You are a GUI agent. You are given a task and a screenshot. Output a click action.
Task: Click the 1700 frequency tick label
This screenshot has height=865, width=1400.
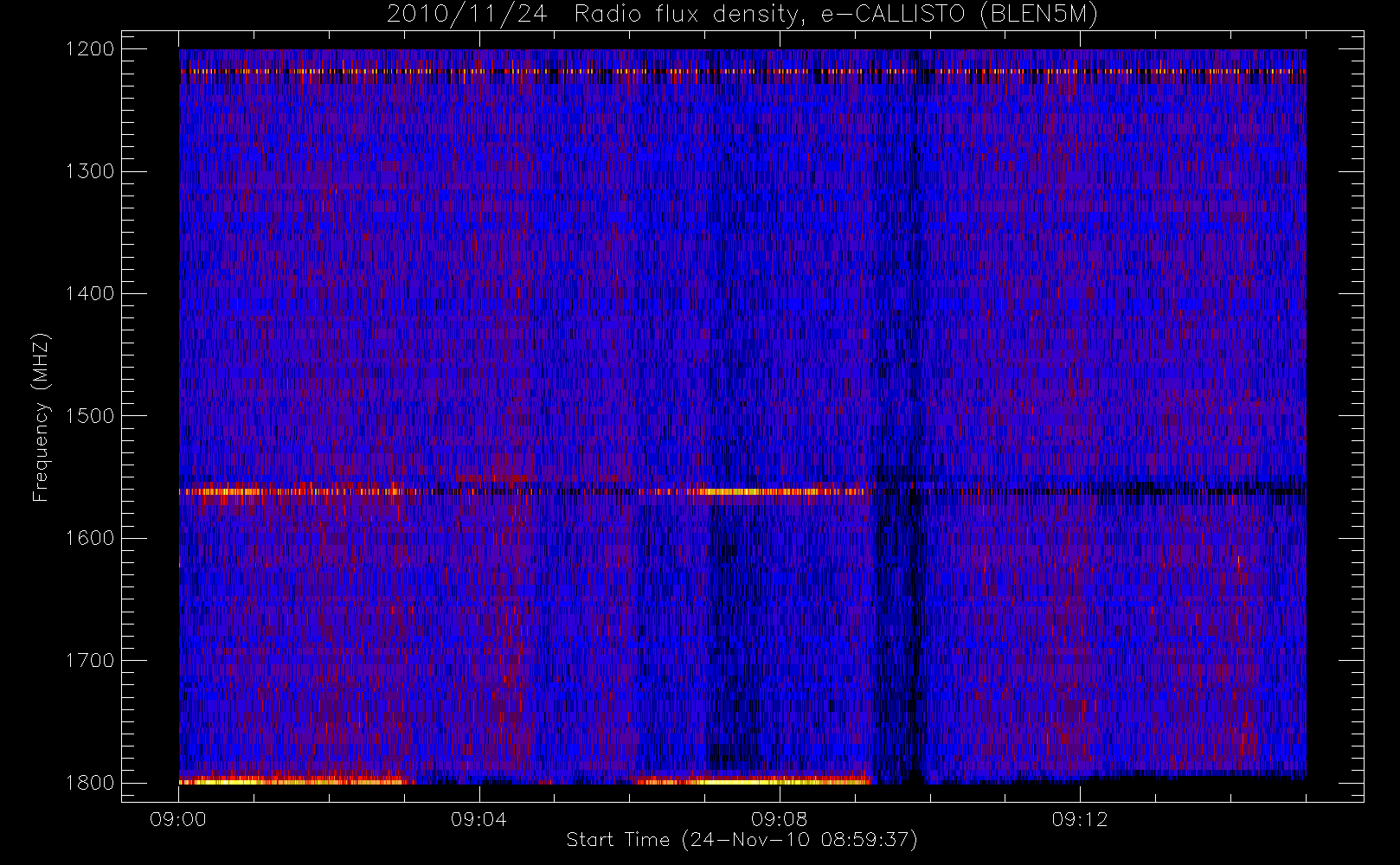pos(90,661)
